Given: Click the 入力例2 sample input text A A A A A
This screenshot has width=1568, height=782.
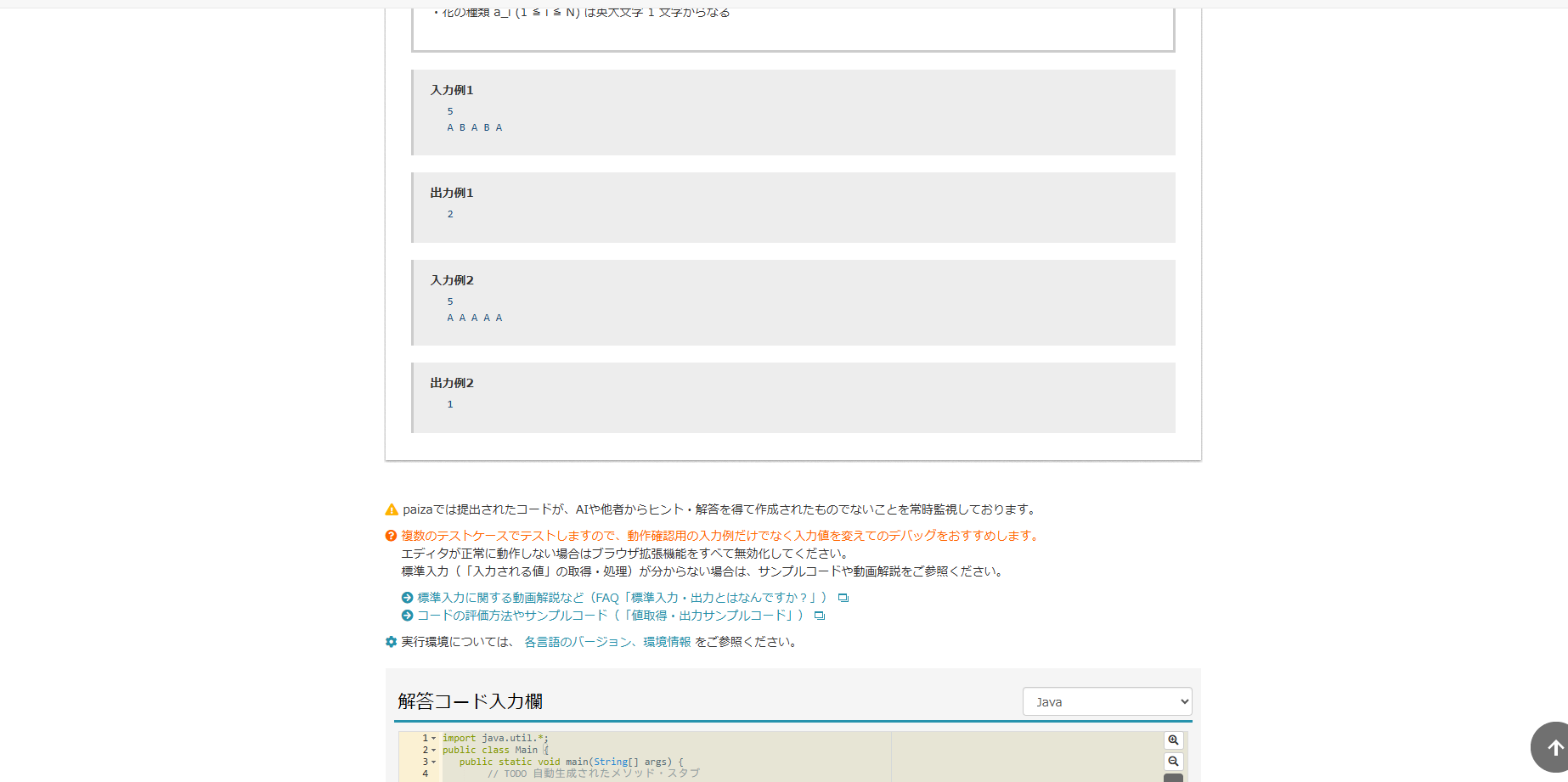Looking at the screenshot, I should pyautogui.click(x=475, y=318).
